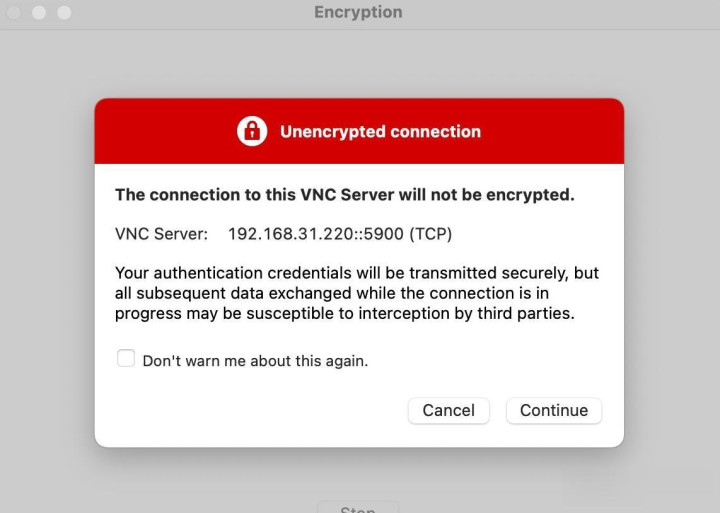Click the dimmed background below the dialog
Screen dimensions: 720x513
[x=200, y=478]
